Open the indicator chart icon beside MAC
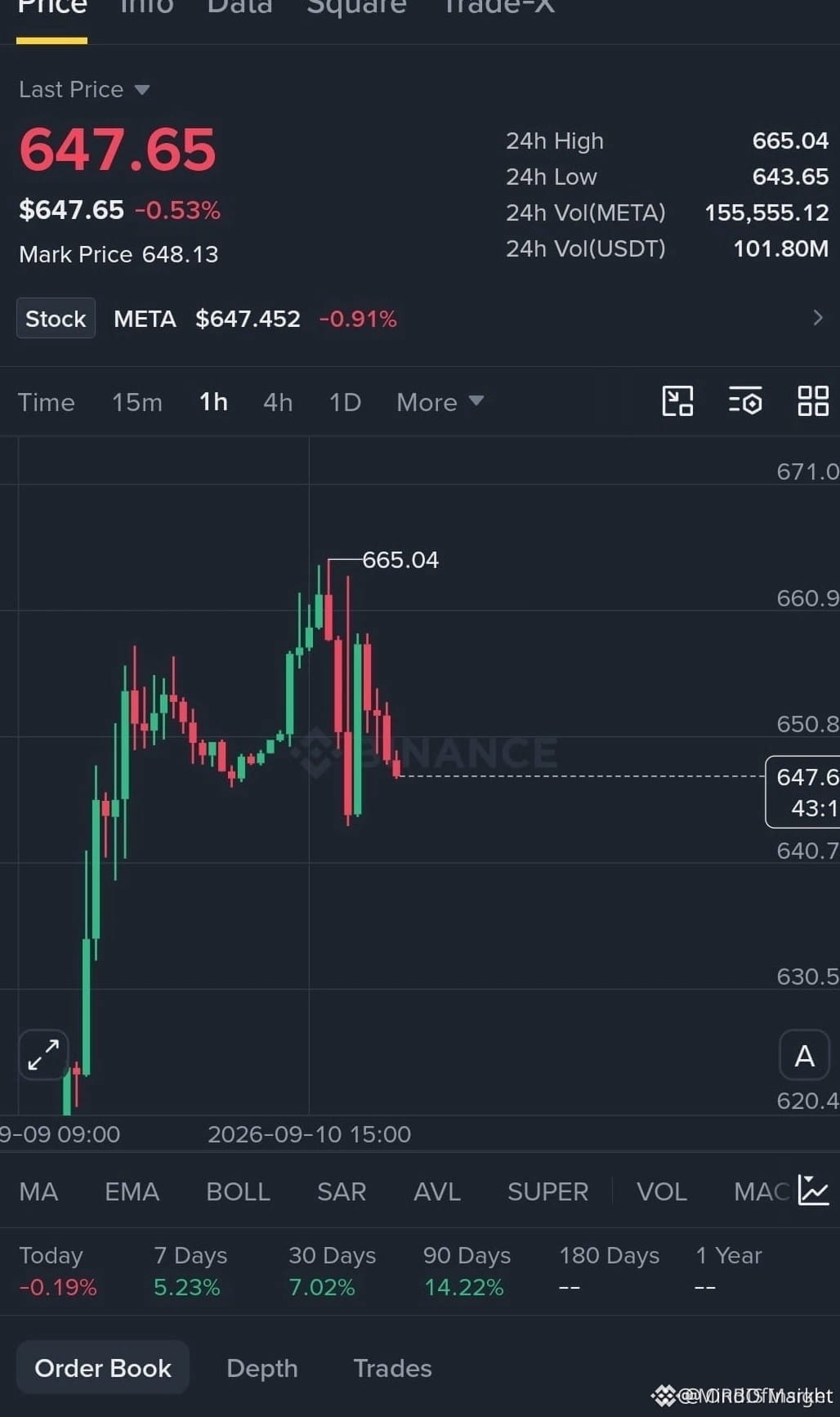 [814, 1191]
